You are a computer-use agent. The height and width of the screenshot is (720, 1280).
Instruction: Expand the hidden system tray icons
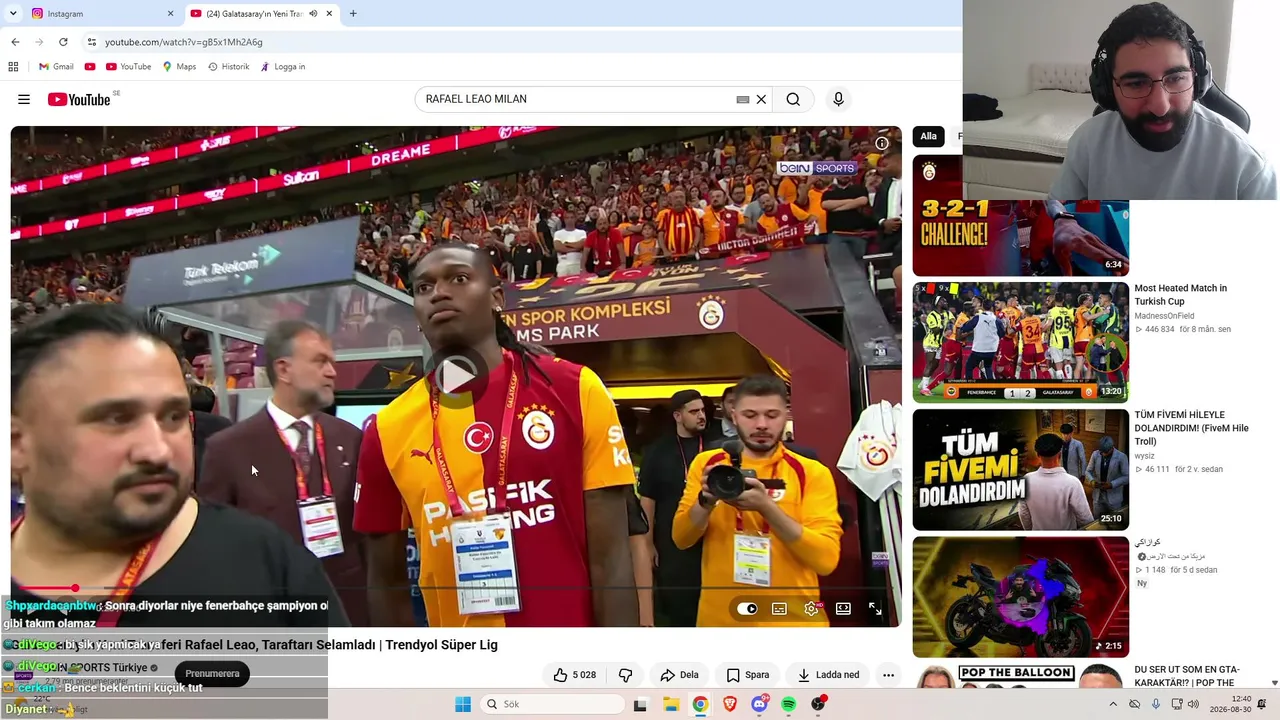pyautogui.click(x=1113, y=704)
